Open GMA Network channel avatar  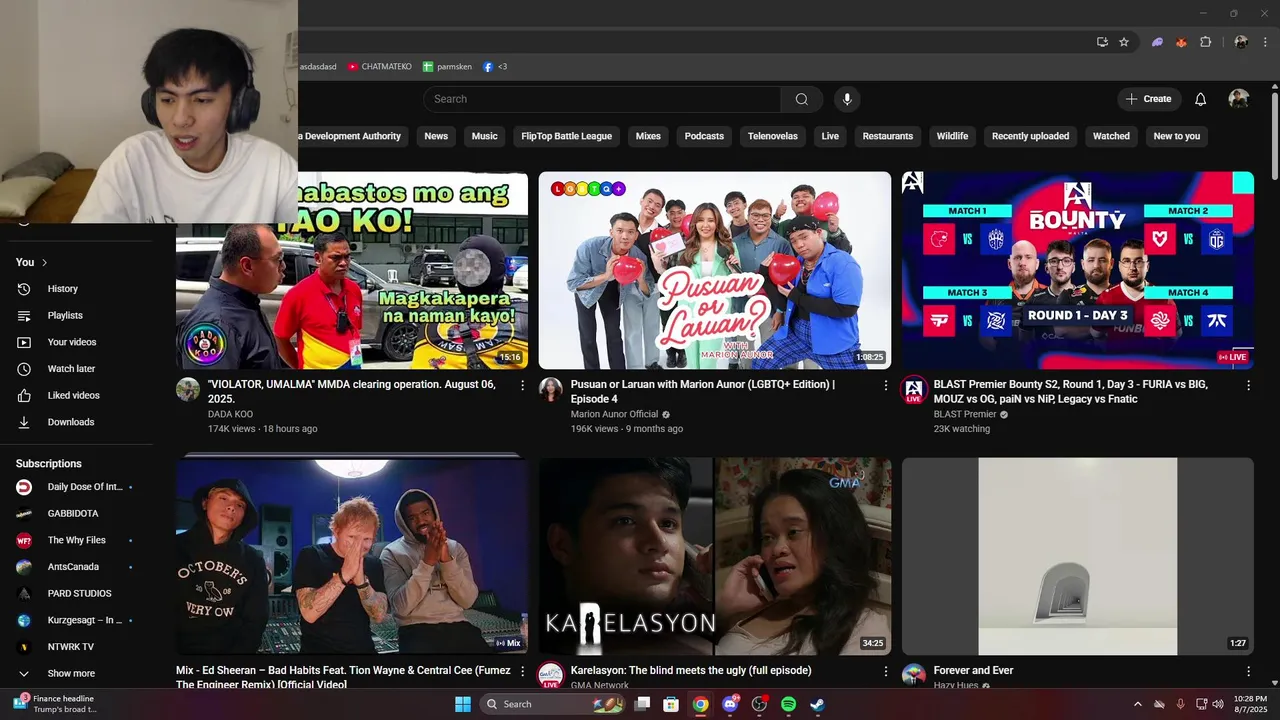[x=551, y=675]
